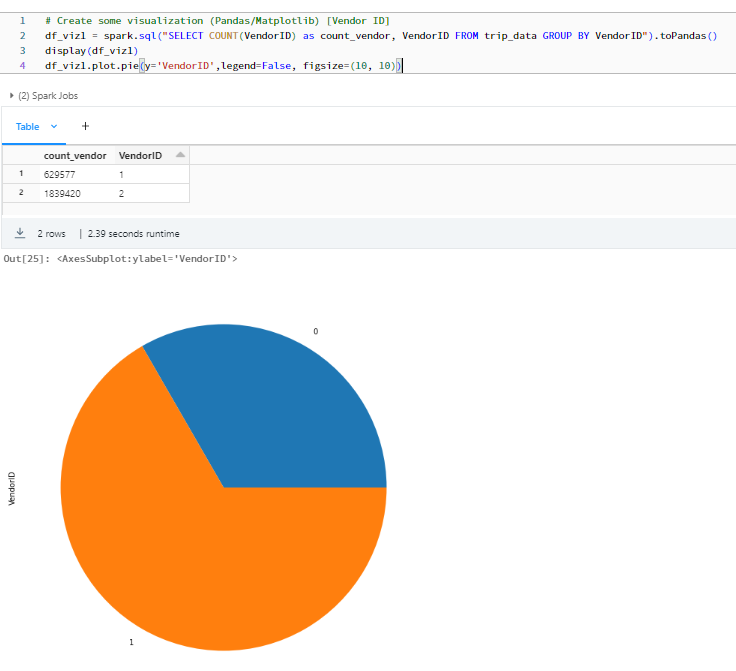Click the '2.39 seconds runtime' text
Image resolution: width=736 pixels, height=671 pixels.
tap(133, 234)
